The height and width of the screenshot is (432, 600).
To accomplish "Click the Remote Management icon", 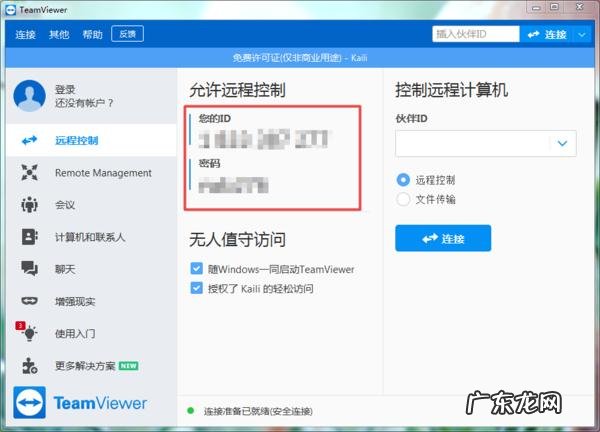I will (x=29, y=173).
